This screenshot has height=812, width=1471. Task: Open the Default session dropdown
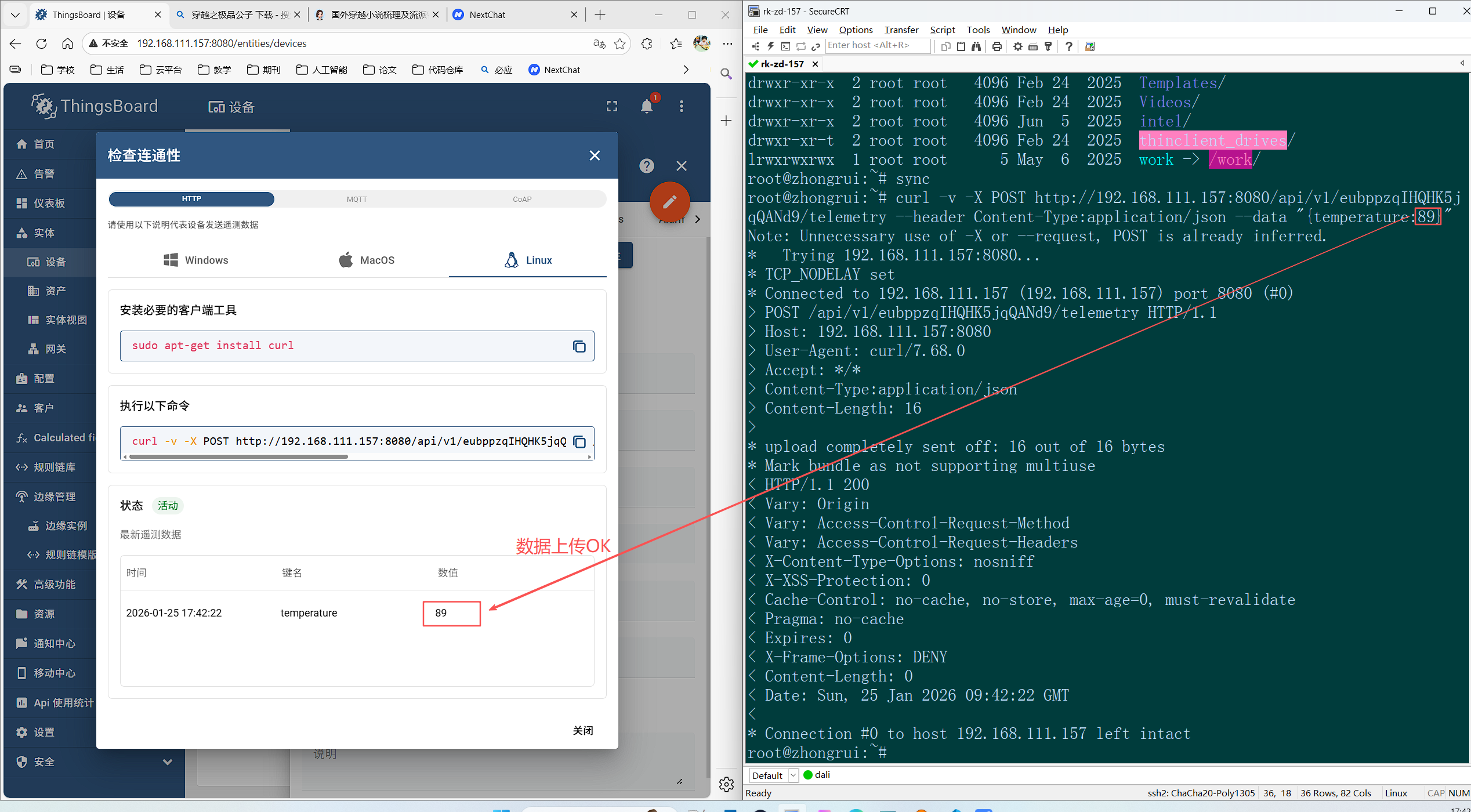793,775
